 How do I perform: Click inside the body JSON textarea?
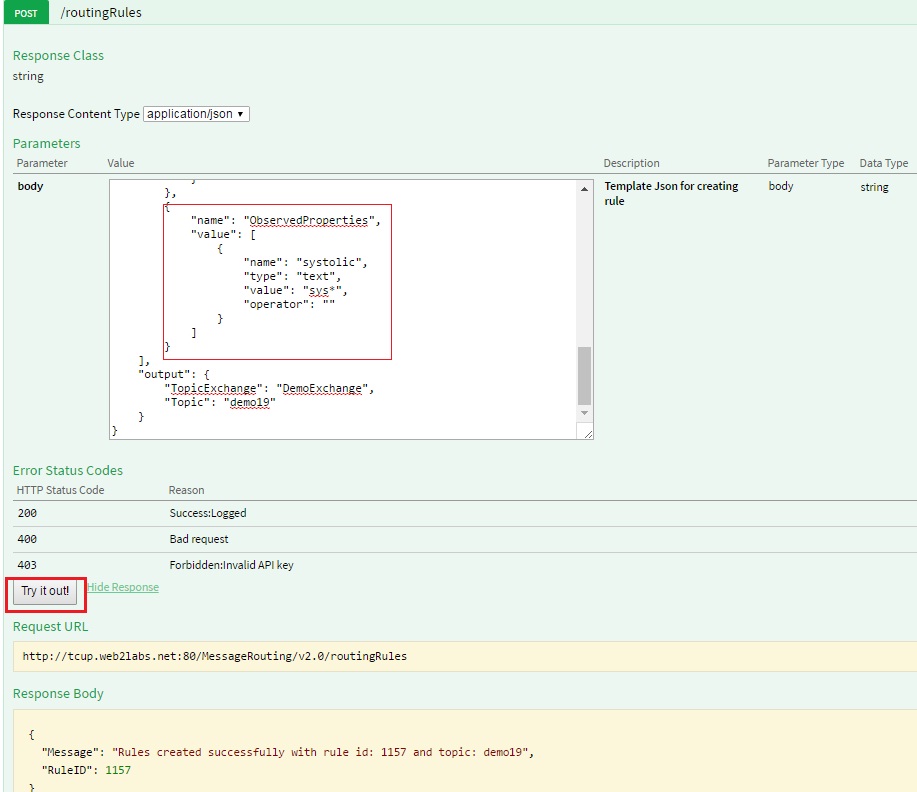[x=343, y=309]
